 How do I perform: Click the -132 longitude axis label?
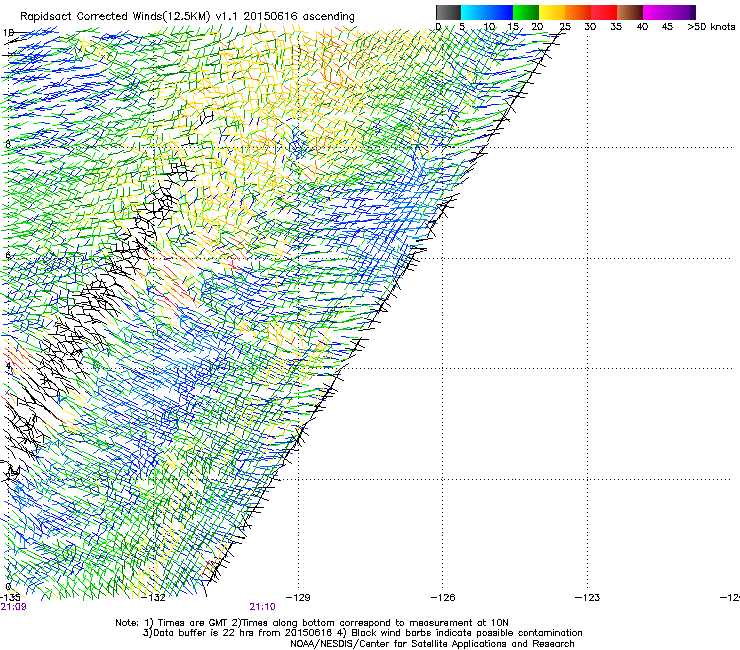click(x=154, y=598)
